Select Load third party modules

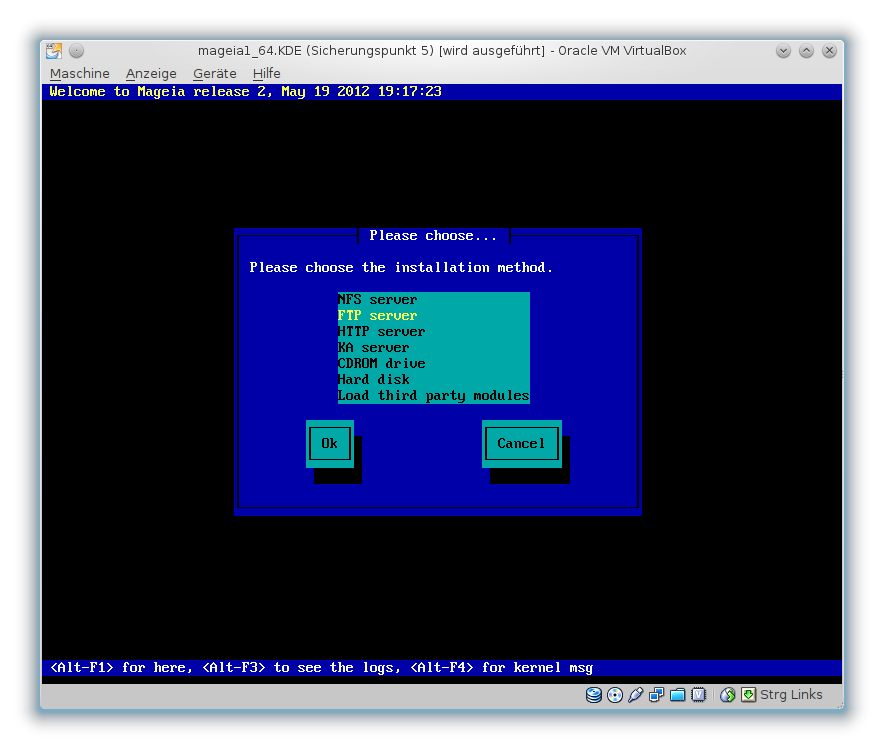point(433,395)
